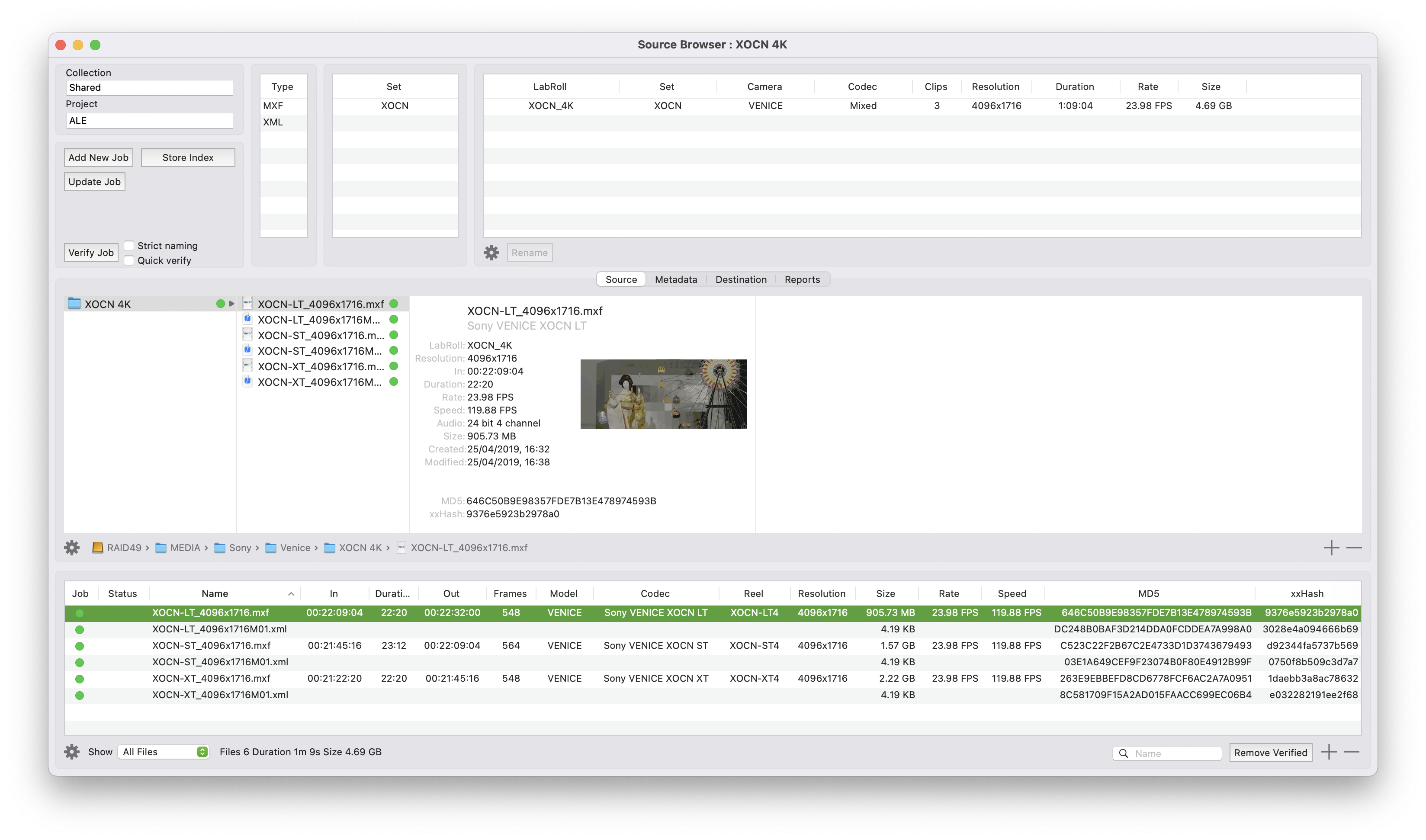The width and height of the screenshot is (1426, 840).
Task: Click the RAID49 drive icon in path bar
Action: click(x=97, y=547)
